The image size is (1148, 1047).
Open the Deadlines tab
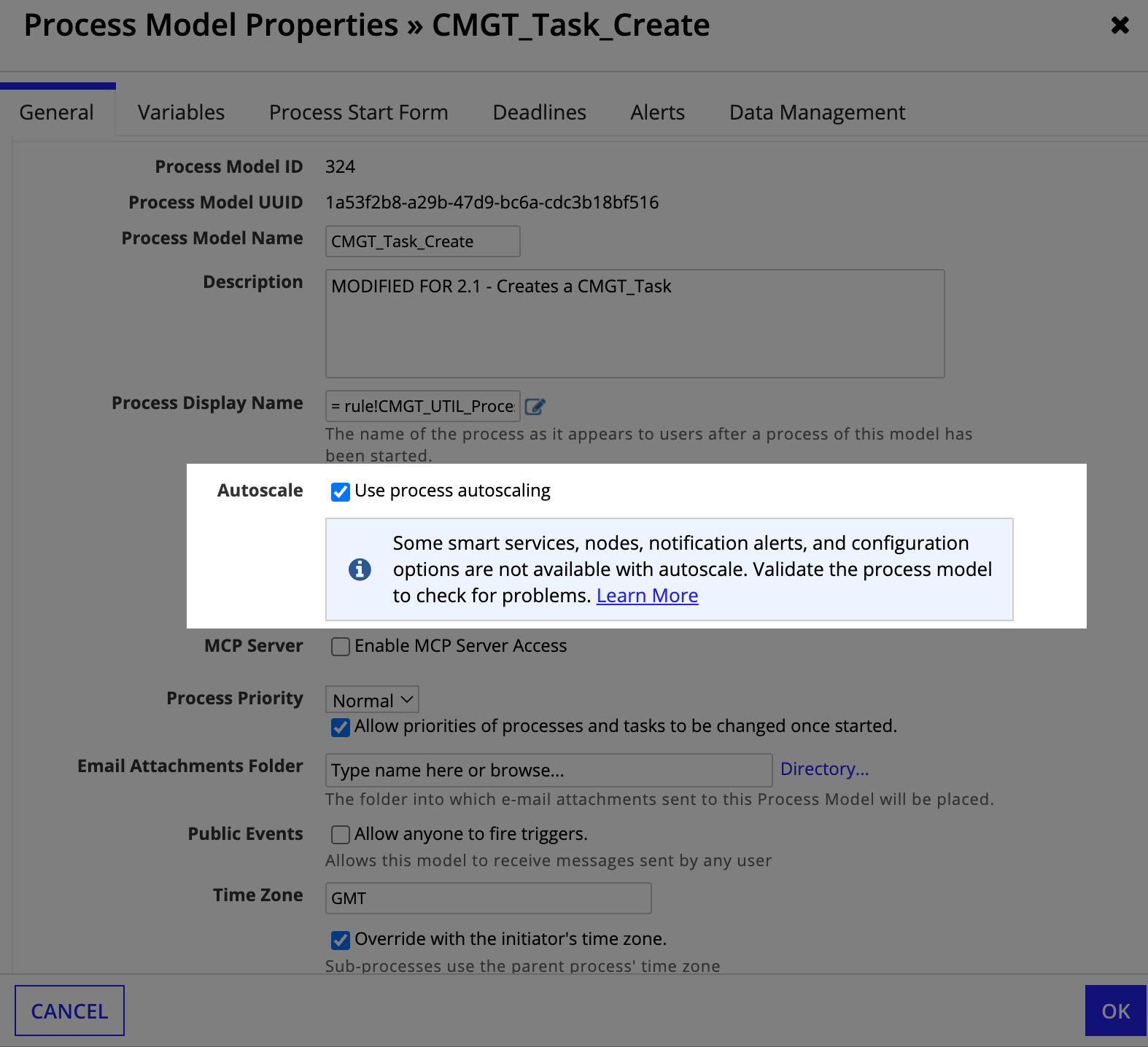(539, 112)
